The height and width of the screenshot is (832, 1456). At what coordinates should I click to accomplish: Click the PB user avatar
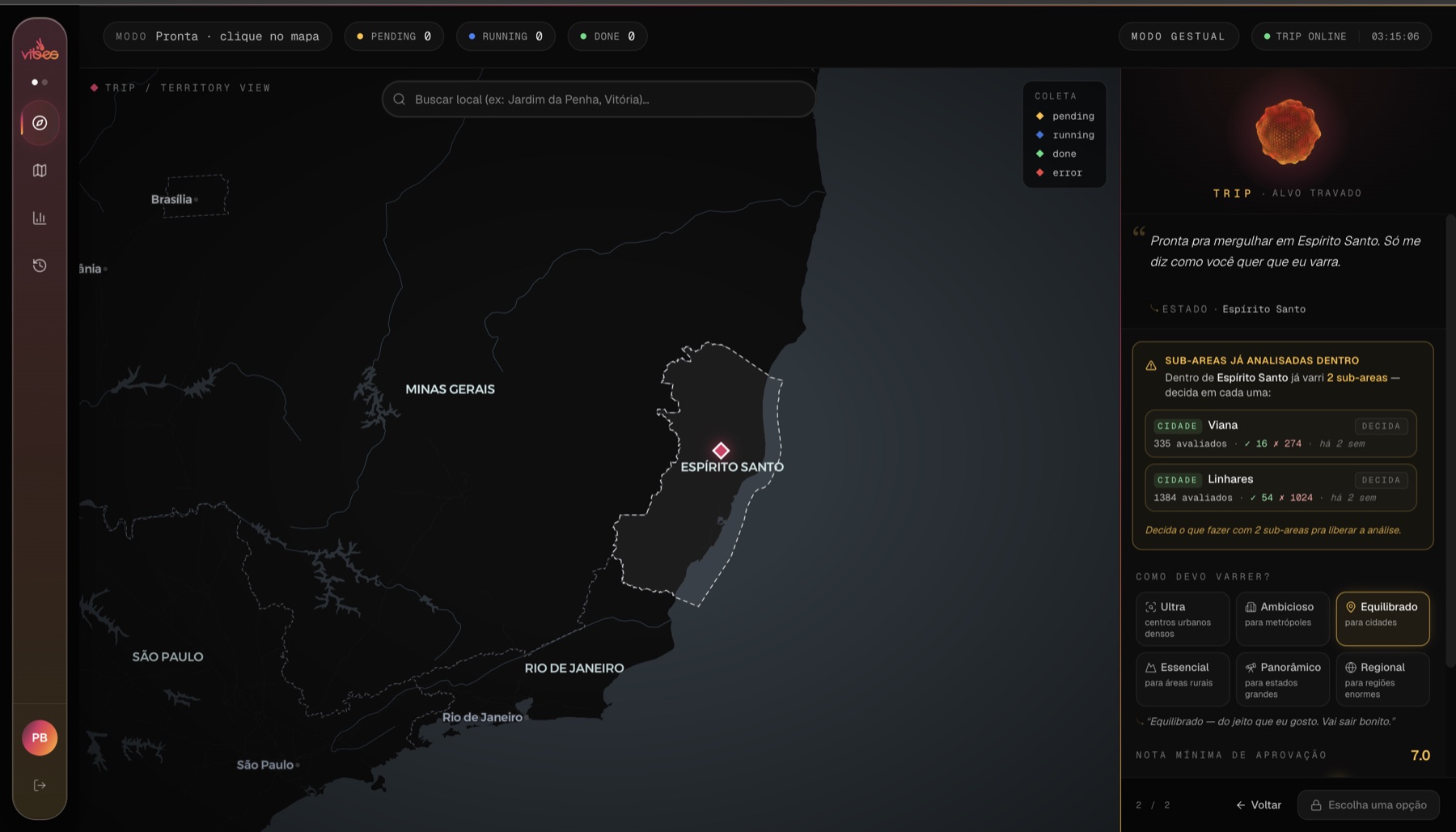(x=40, y=737)
